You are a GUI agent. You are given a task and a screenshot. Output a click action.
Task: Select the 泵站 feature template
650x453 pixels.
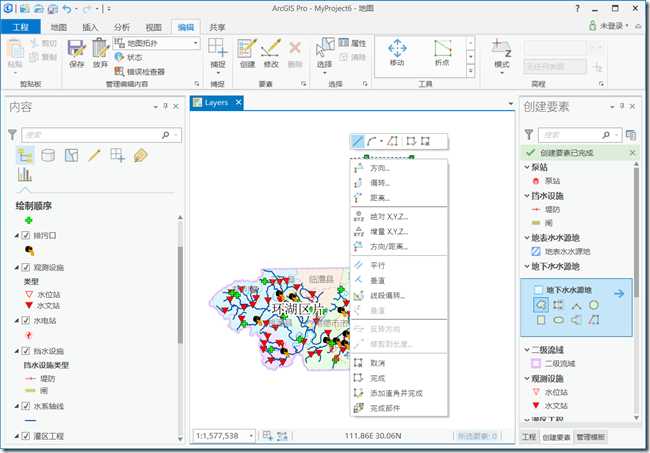pyautogui.click(x=547, y=181)
